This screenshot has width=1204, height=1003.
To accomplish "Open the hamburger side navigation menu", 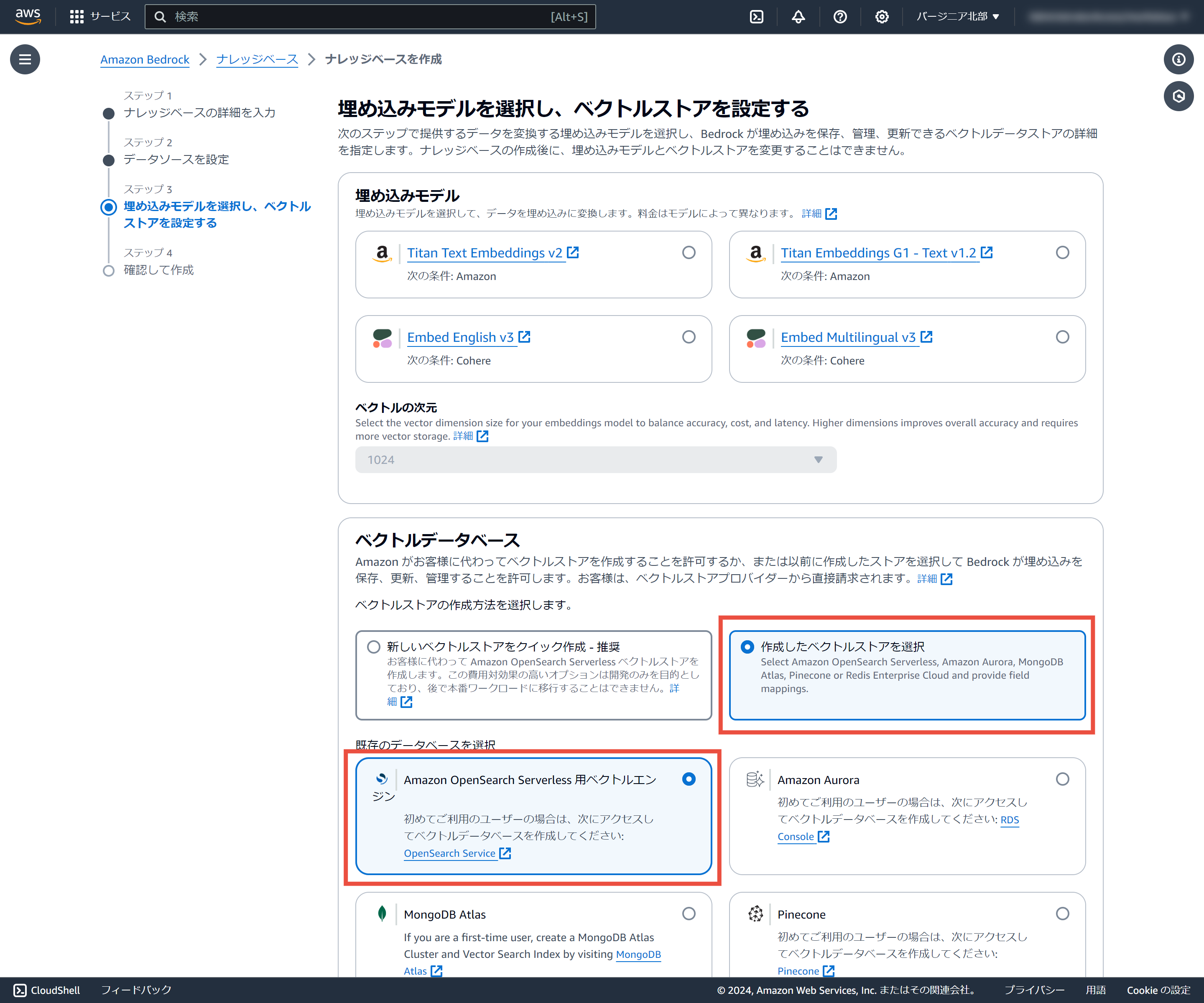I will click(25, 59).
